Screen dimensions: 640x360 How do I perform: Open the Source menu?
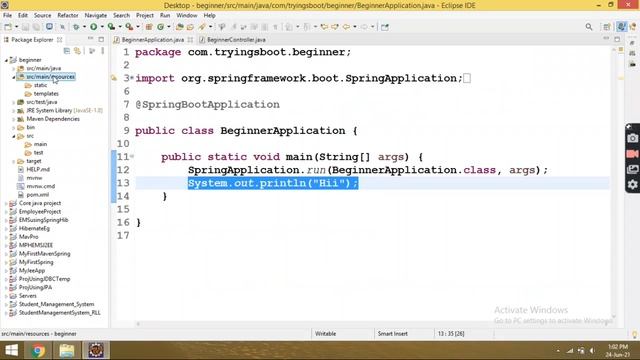(x=42, y=15)
